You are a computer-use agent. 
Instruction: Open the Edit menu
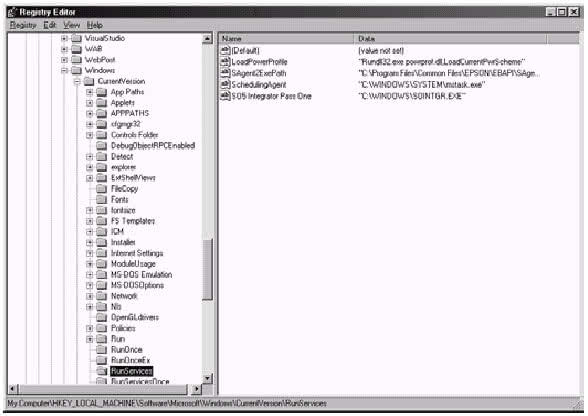(50, 25)
